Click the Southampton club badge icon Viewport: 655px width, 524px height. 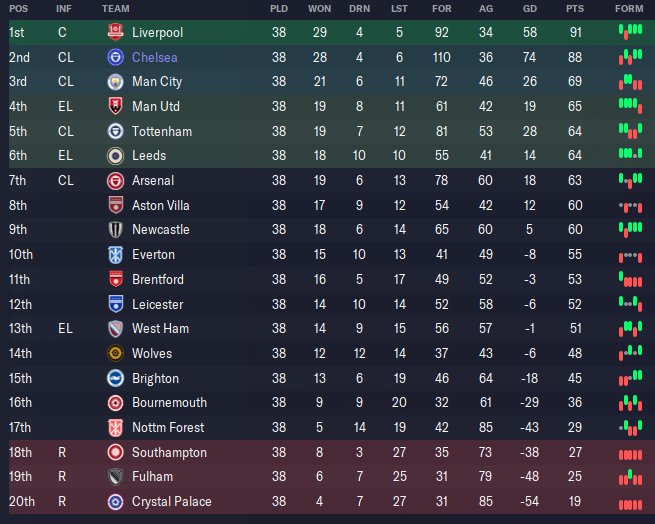point(115,452)
